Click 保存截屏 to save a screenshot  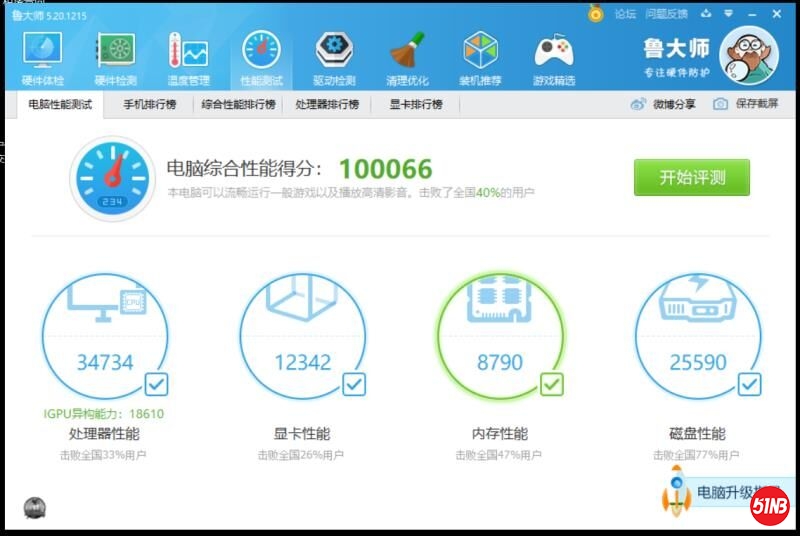pos(747,104)
